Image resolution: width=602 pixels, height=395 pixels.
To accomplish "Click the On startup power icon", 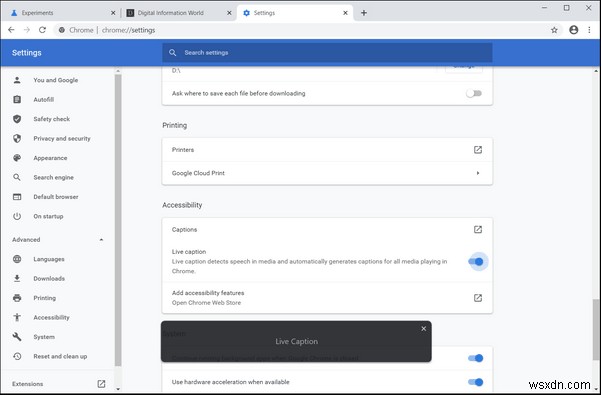I will 17,216.
